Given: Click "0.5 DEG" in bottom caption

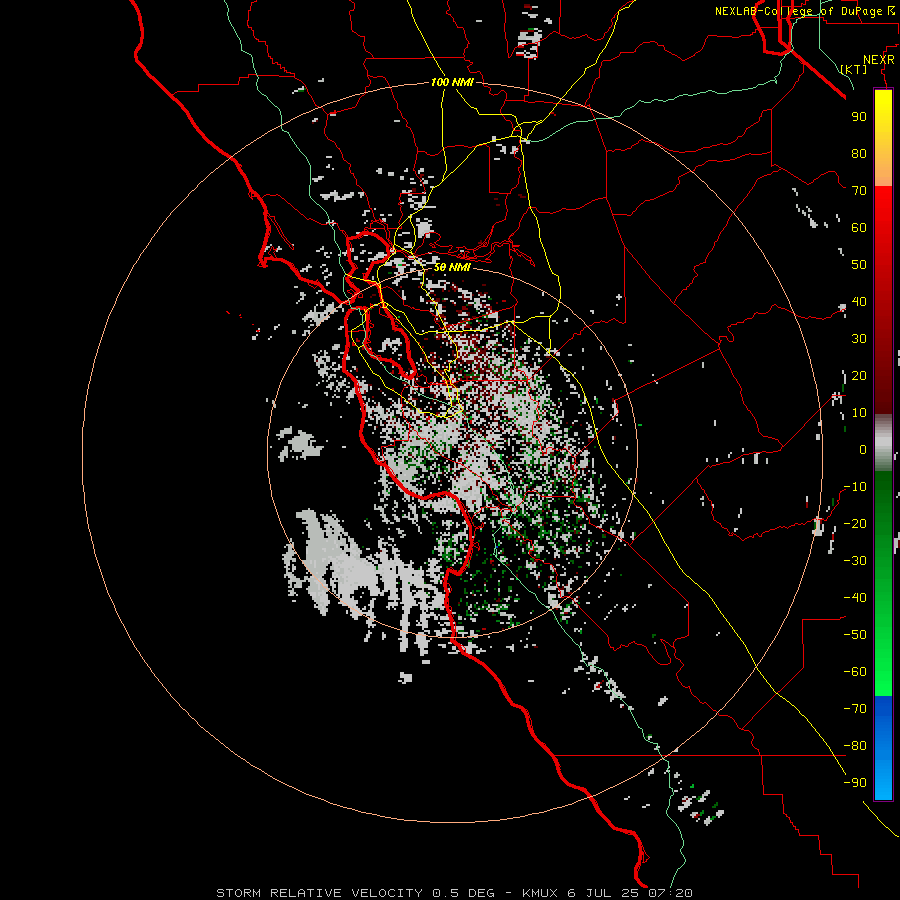Looking at the screenshot, I should point(463,893).
